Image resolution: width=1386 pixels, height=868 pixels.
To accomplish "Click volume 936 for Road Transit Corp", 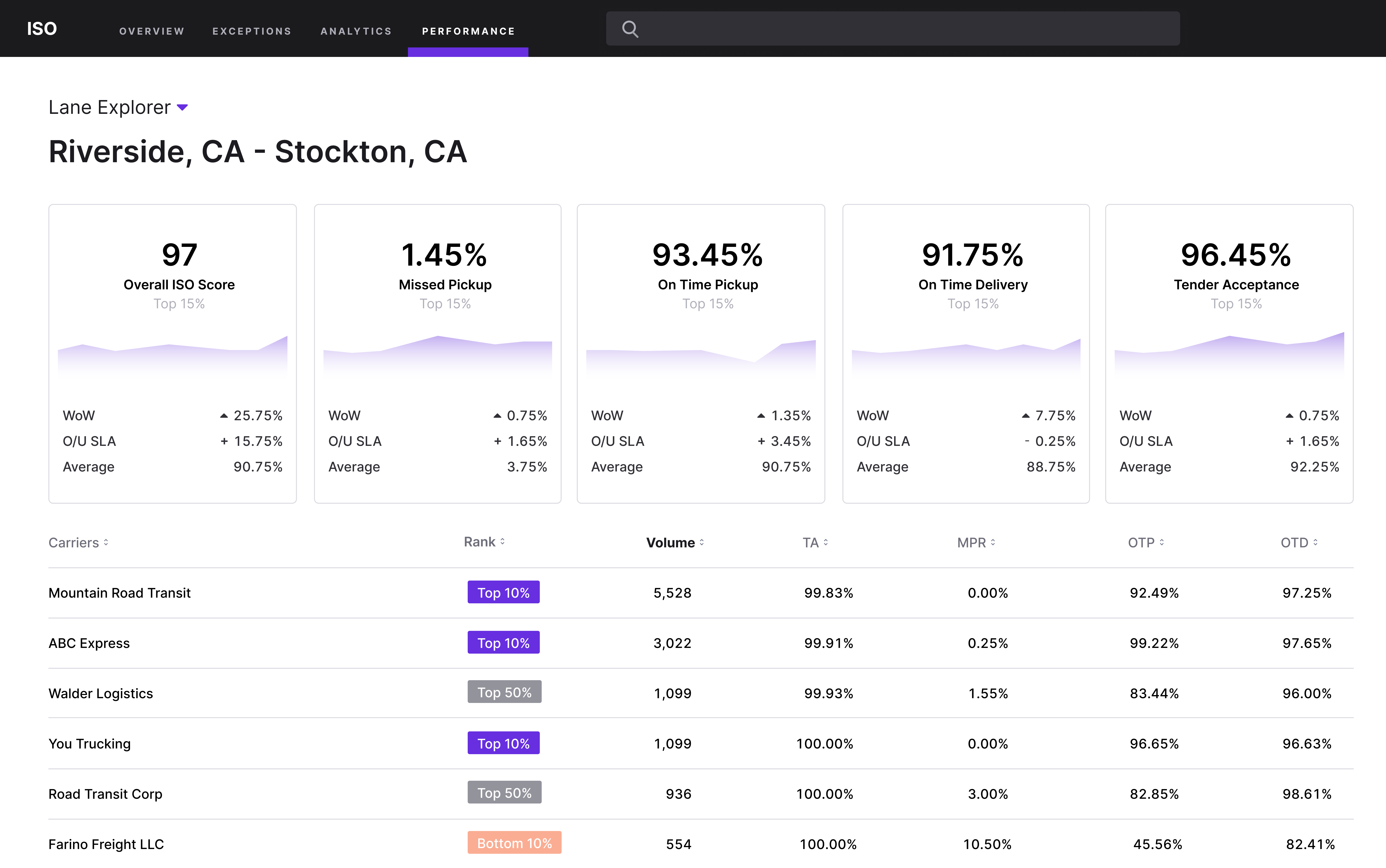I will click(678, 794).
